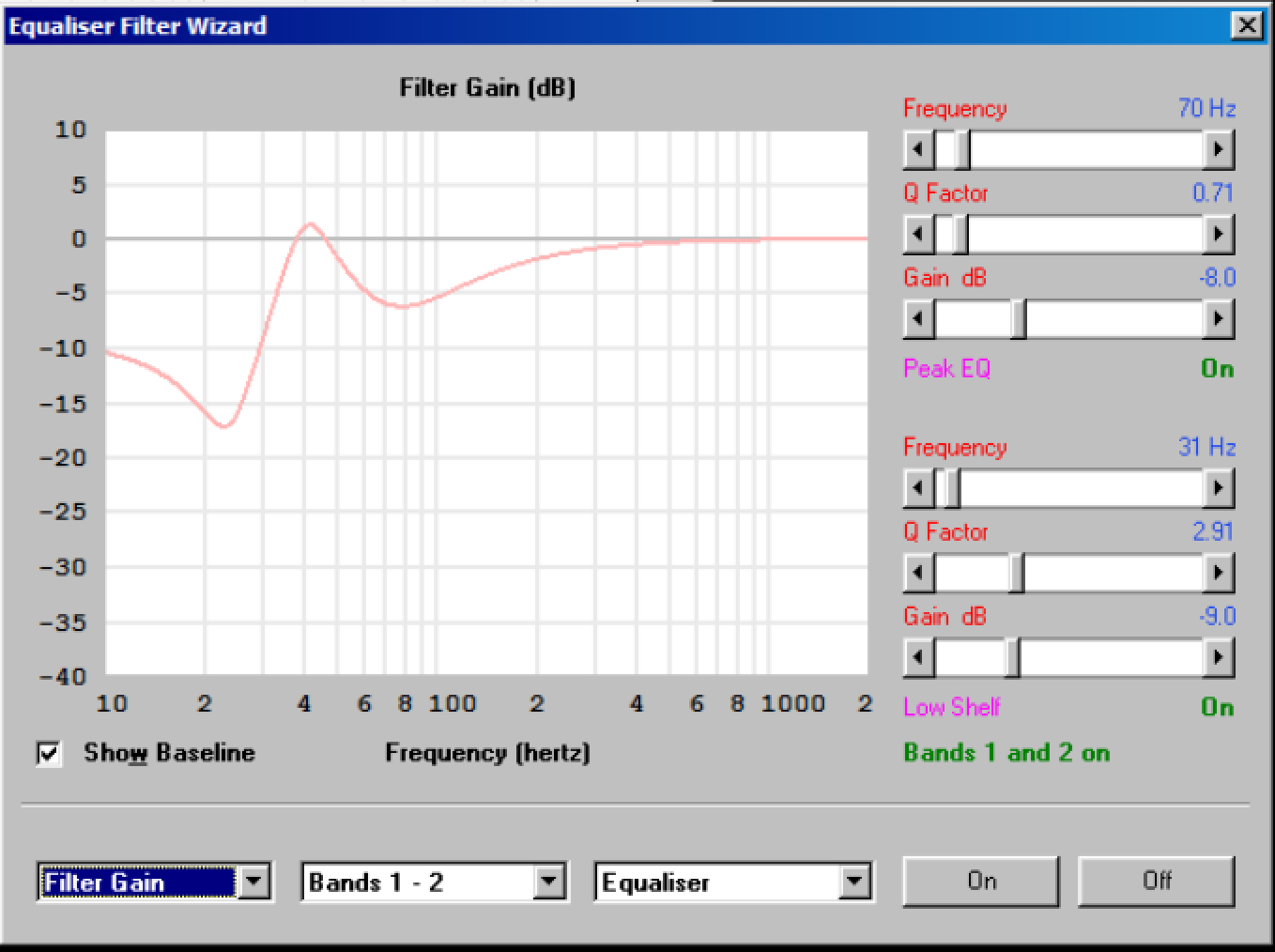Toggle Peak EQ band On status
This screenshot has height=952, width=1275.
[1218, 368]
